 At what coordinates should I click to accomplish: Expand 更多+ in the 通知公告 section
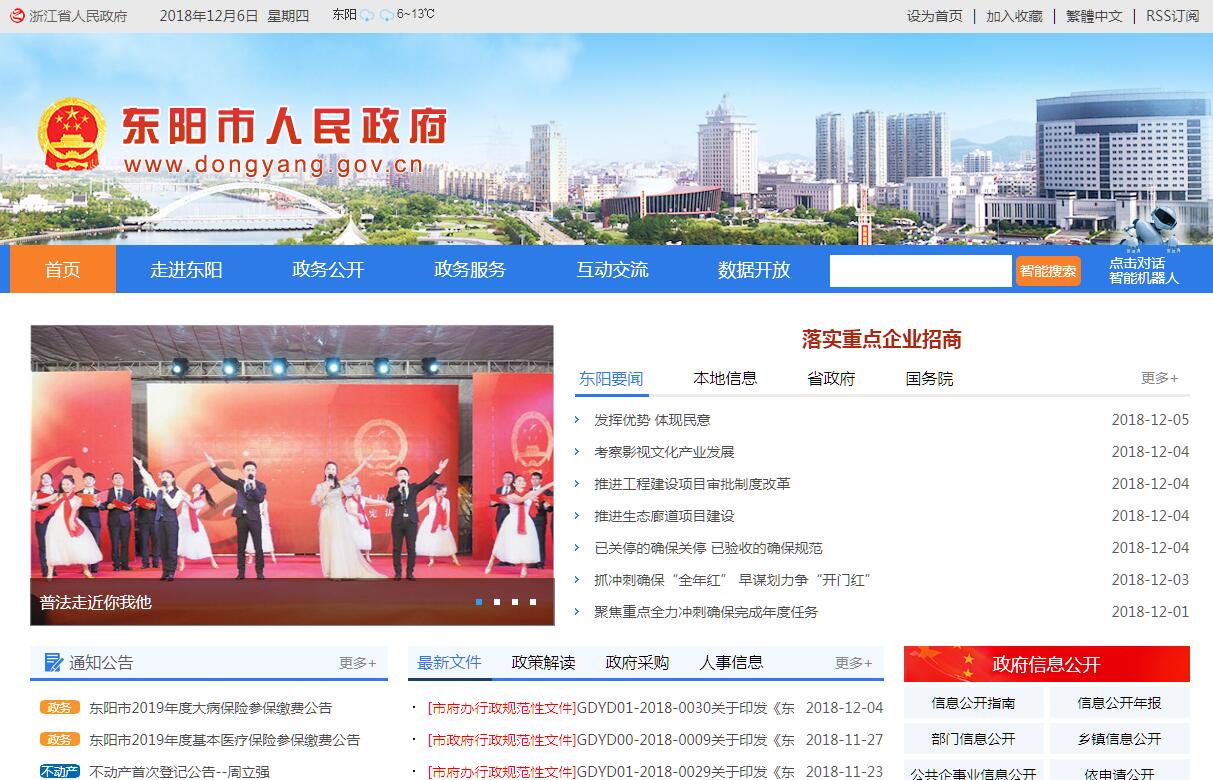click(357, 662)
